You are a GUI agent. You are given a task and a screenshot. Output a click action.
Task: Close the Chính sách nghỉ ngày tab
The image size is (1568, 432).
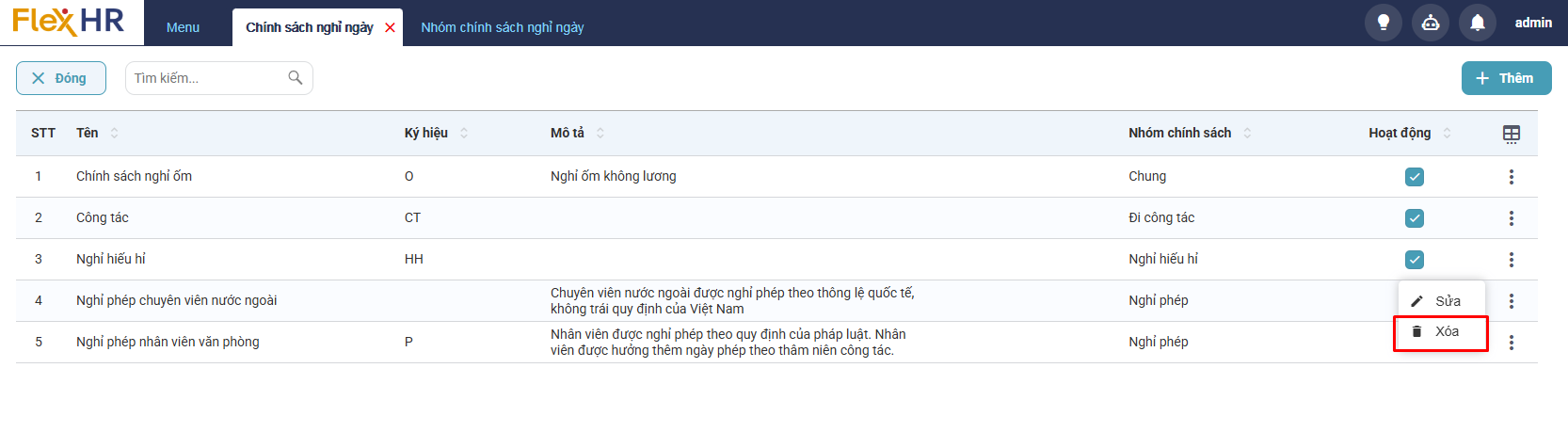tap(390, 28)
